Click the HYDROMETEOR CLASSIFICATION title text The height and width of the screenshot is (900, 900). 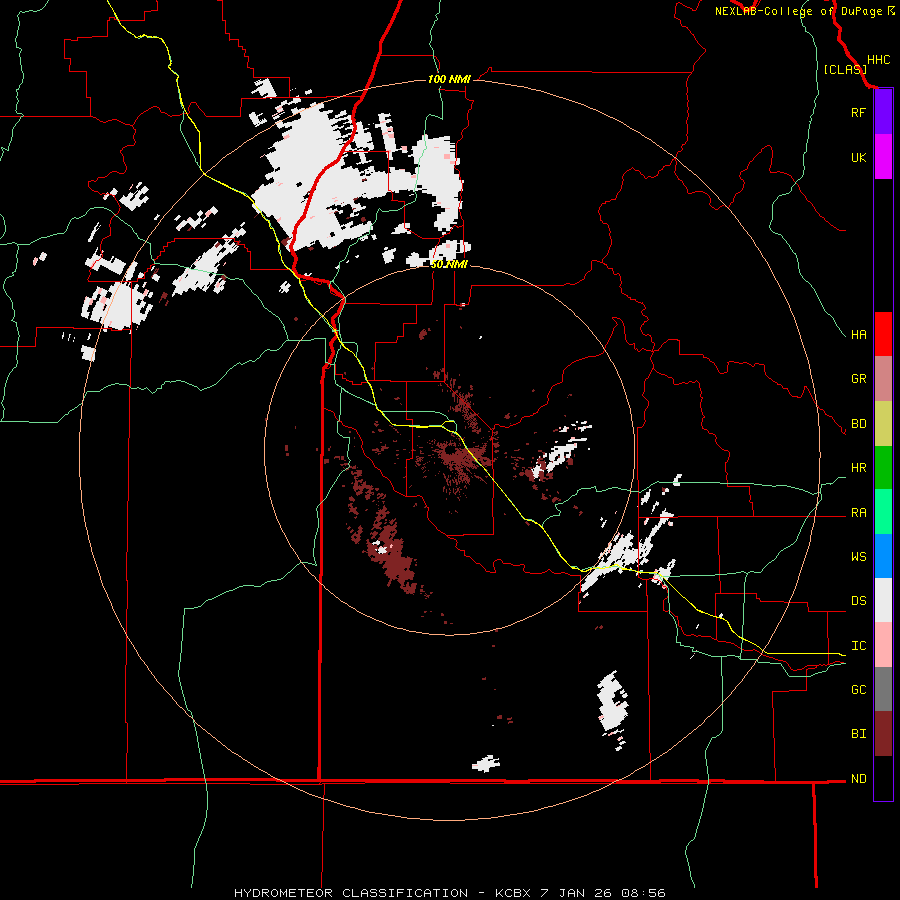coord(351,893)
